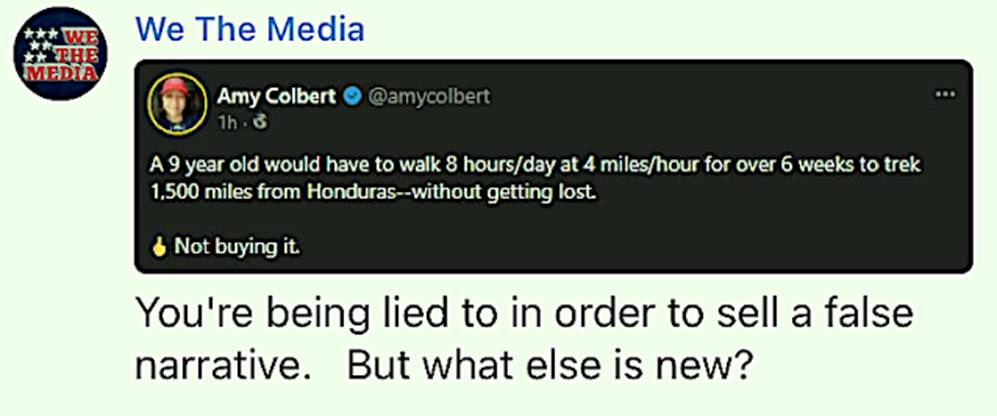Screen dimensions: 997x416
Task: Click the audience icon beside the timestamp
Action: 250,119
